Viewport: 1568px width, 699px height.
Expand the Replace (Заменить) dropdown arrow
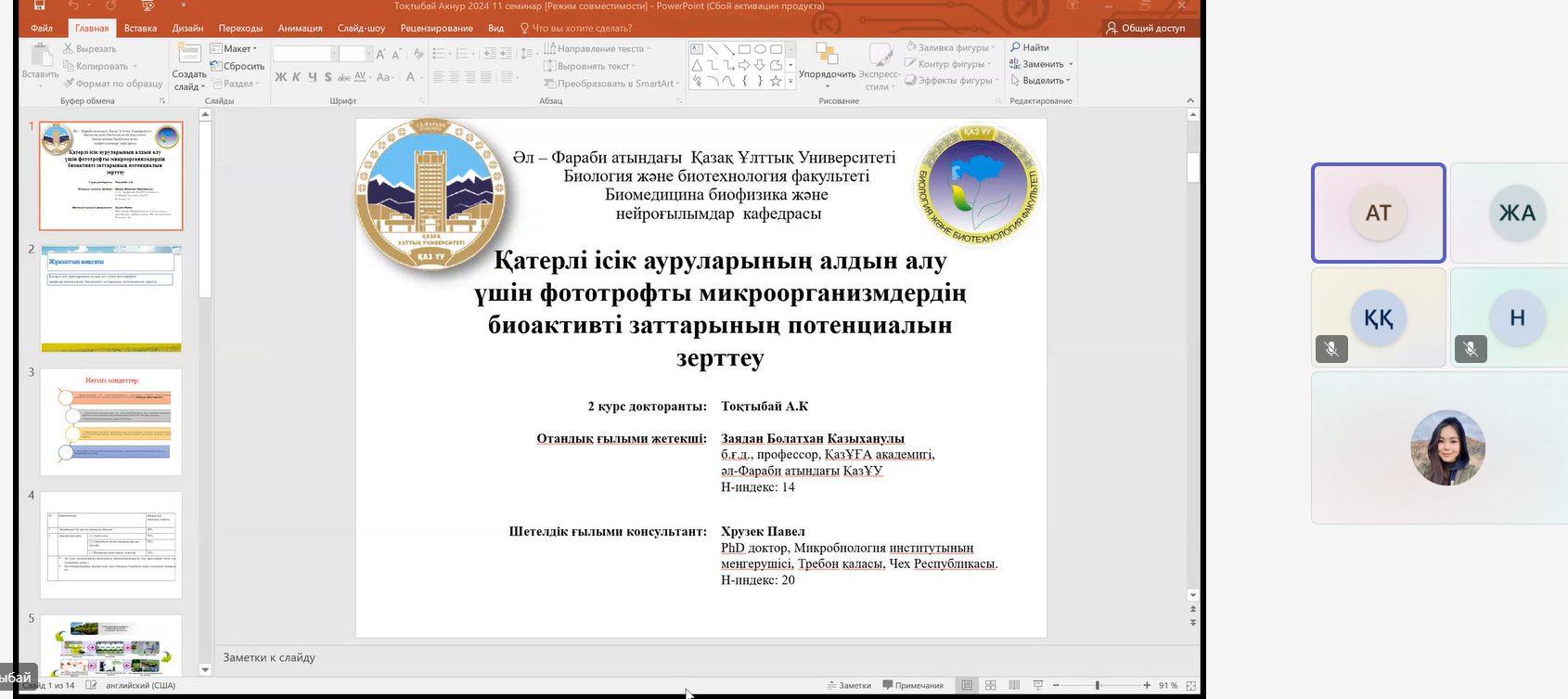point(1071,64)
